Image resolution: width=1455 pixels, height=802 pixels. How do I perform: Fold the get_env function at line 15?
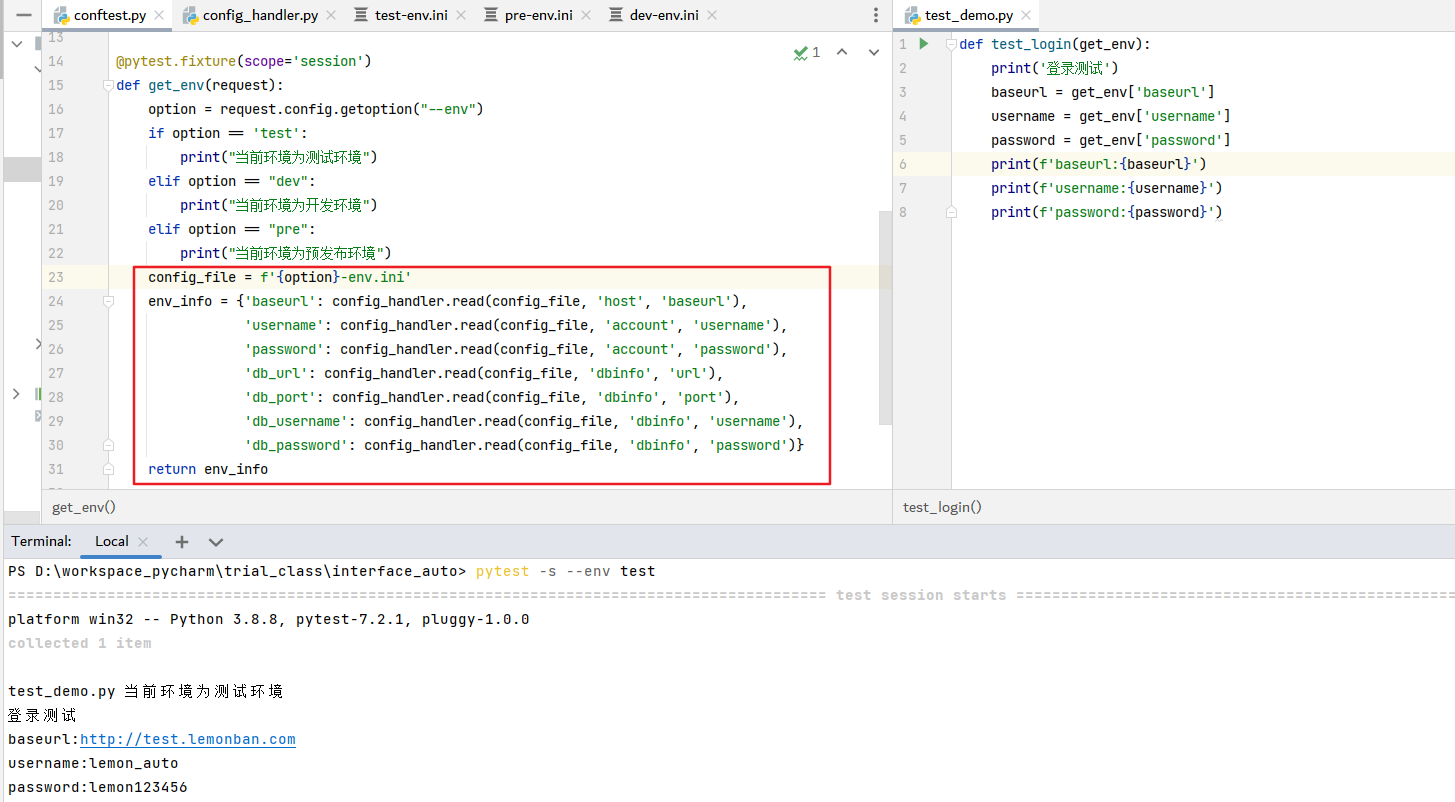point(108,85)
